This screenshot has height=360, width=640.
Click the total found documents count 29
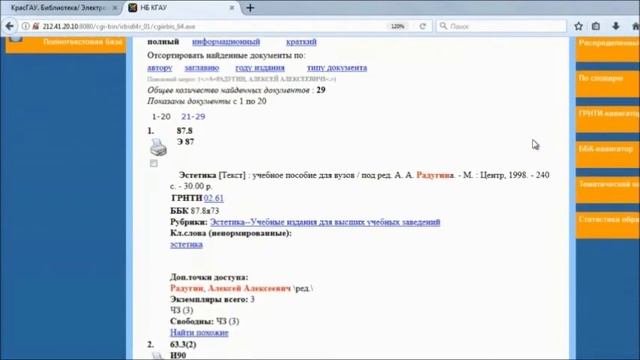point(321,90)
